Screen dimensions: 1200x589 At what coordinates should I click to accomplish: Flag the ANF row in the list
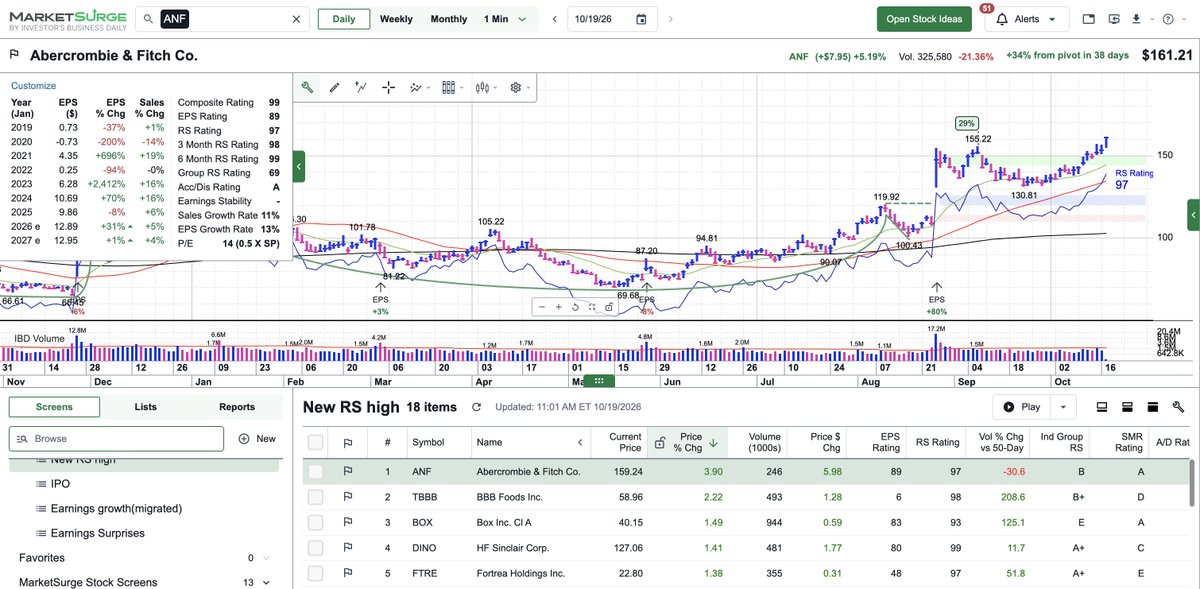tap(348, 471)
